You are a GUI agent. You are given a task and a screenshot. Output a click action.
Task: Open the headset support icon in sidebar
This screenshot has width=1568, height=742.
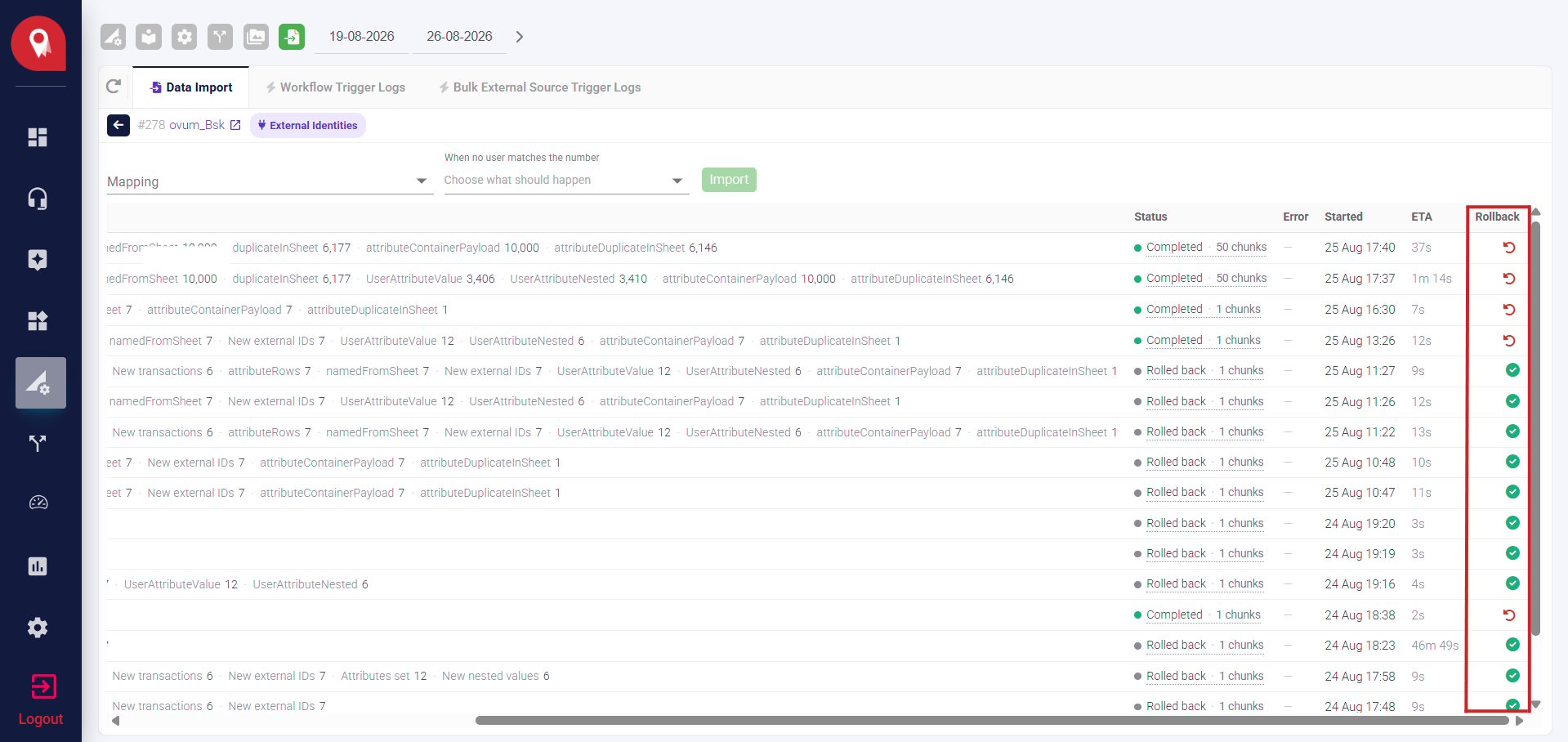38,199
